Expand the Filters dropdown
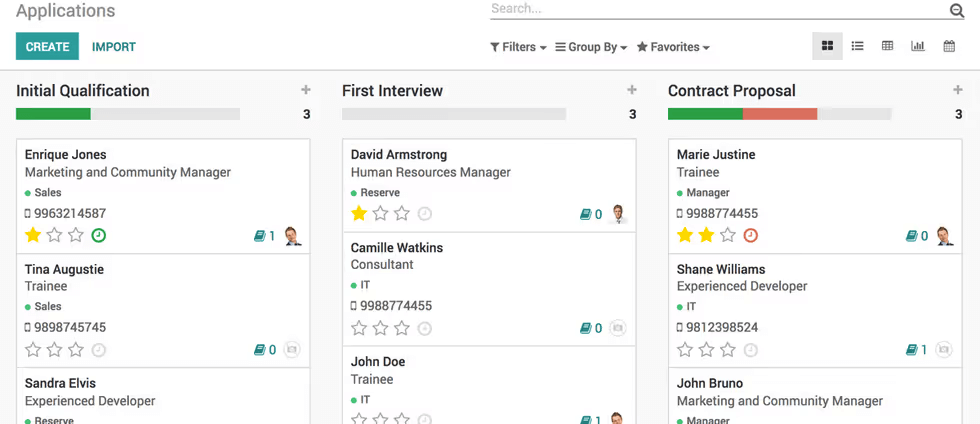Screen dimensions: 980x424 [x=518, y=47]
